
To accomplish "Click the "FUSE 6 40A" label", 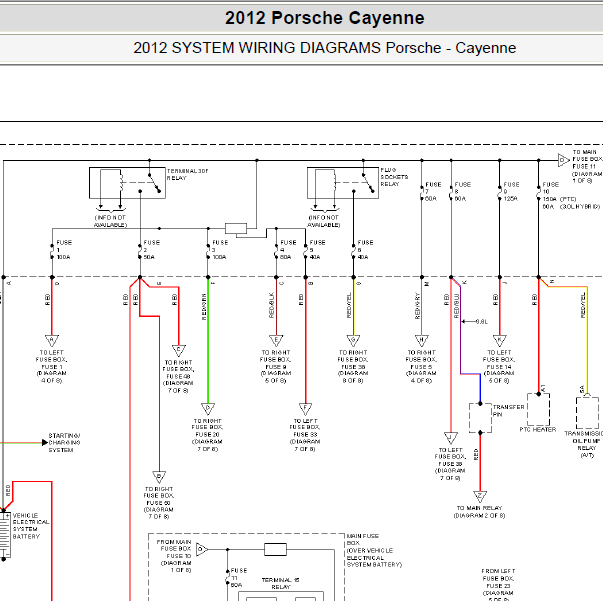I will point(365,250).
